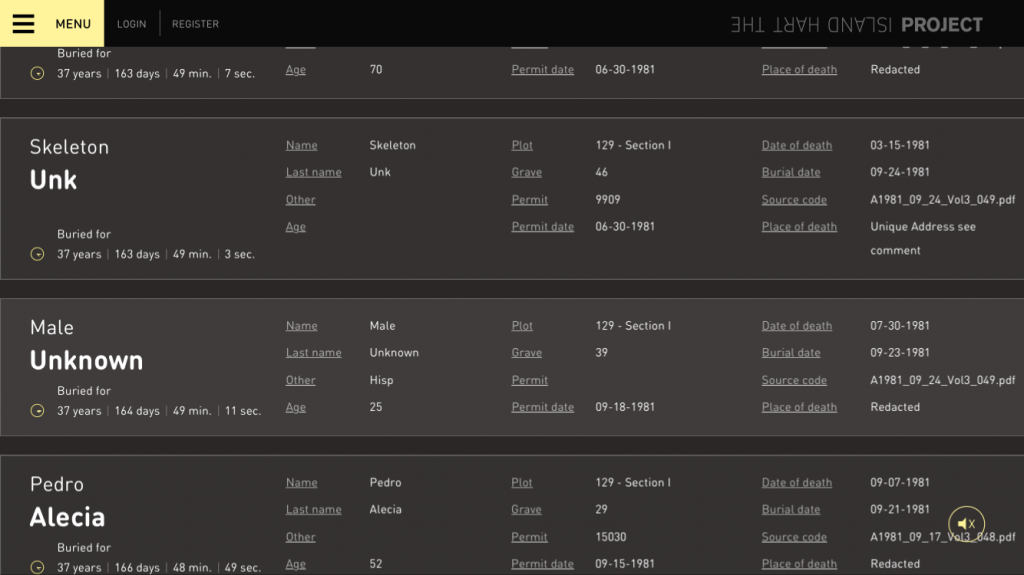Click Date of death label for Male Unknown
1024x575 pixels.
tap(796, 326)
